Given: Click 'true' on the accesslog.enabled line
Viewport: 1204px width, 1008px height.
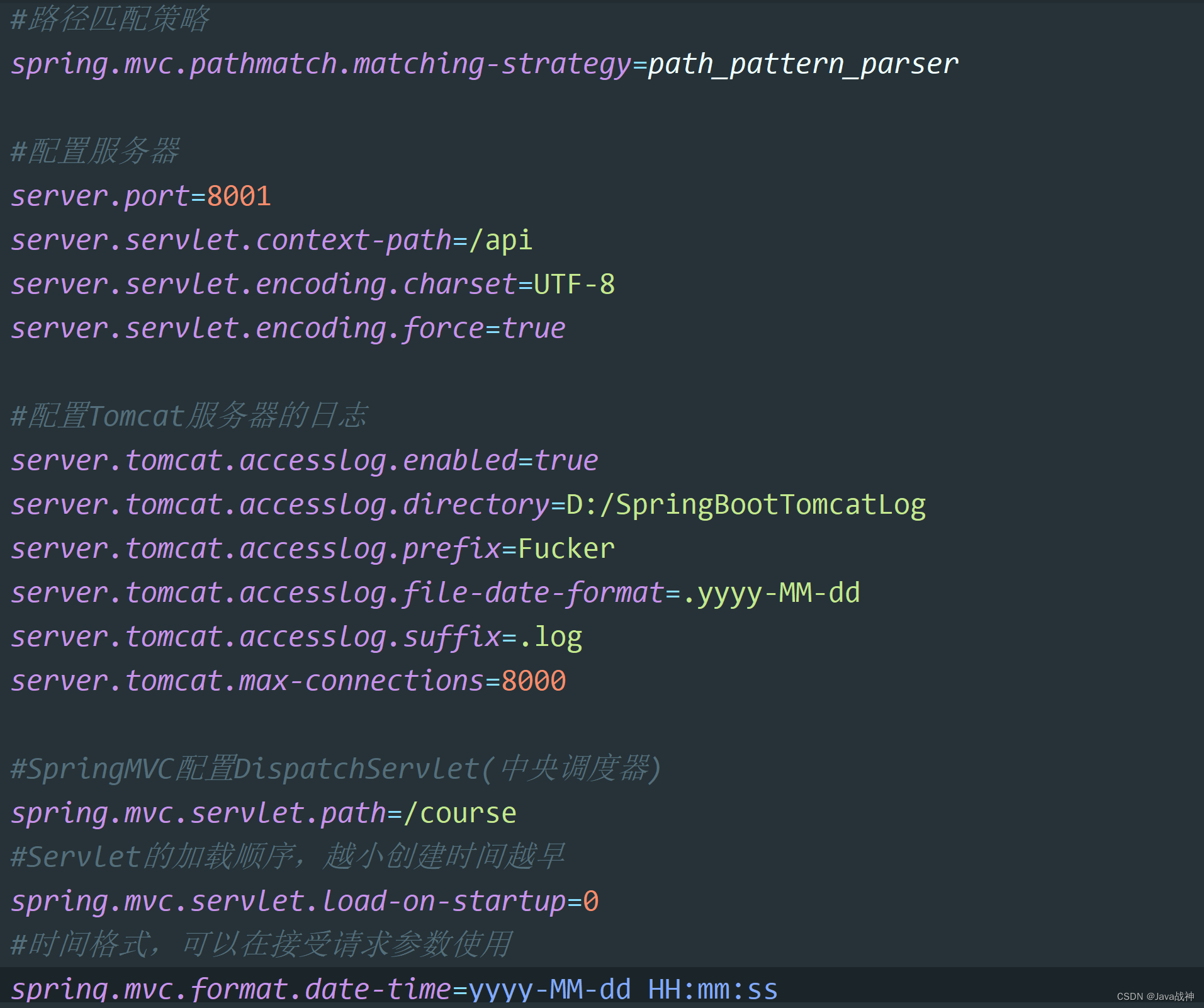Looking at the screenshot, I should (566, 461).
